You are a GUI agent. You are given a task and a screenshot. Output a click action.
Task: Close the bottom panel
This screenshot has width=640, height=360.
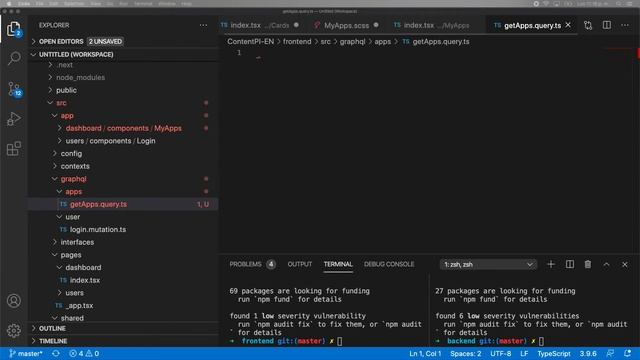[625, 264]
